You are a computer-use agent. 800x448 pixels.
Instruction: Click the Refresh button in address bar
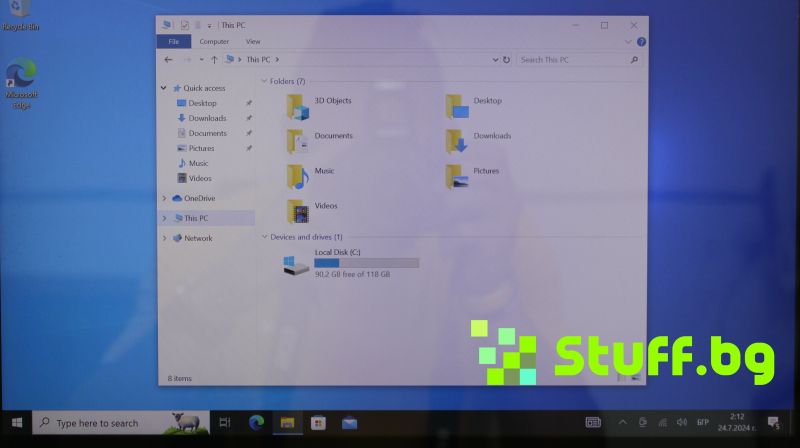click(507, 60)
